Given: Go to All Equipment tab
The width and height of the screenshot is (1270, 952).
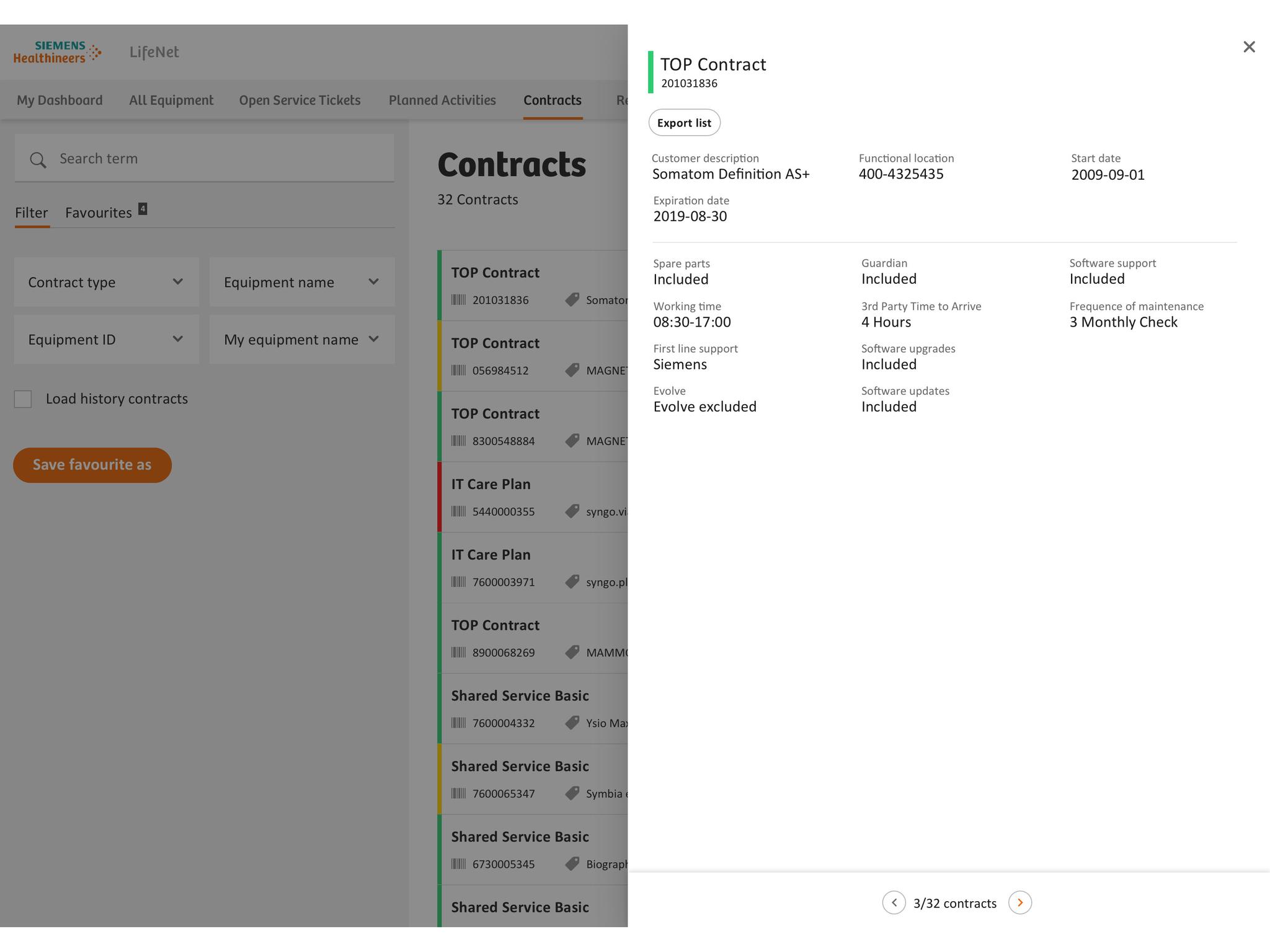Looking at the screenshot, I should click(x=171, y=100).
